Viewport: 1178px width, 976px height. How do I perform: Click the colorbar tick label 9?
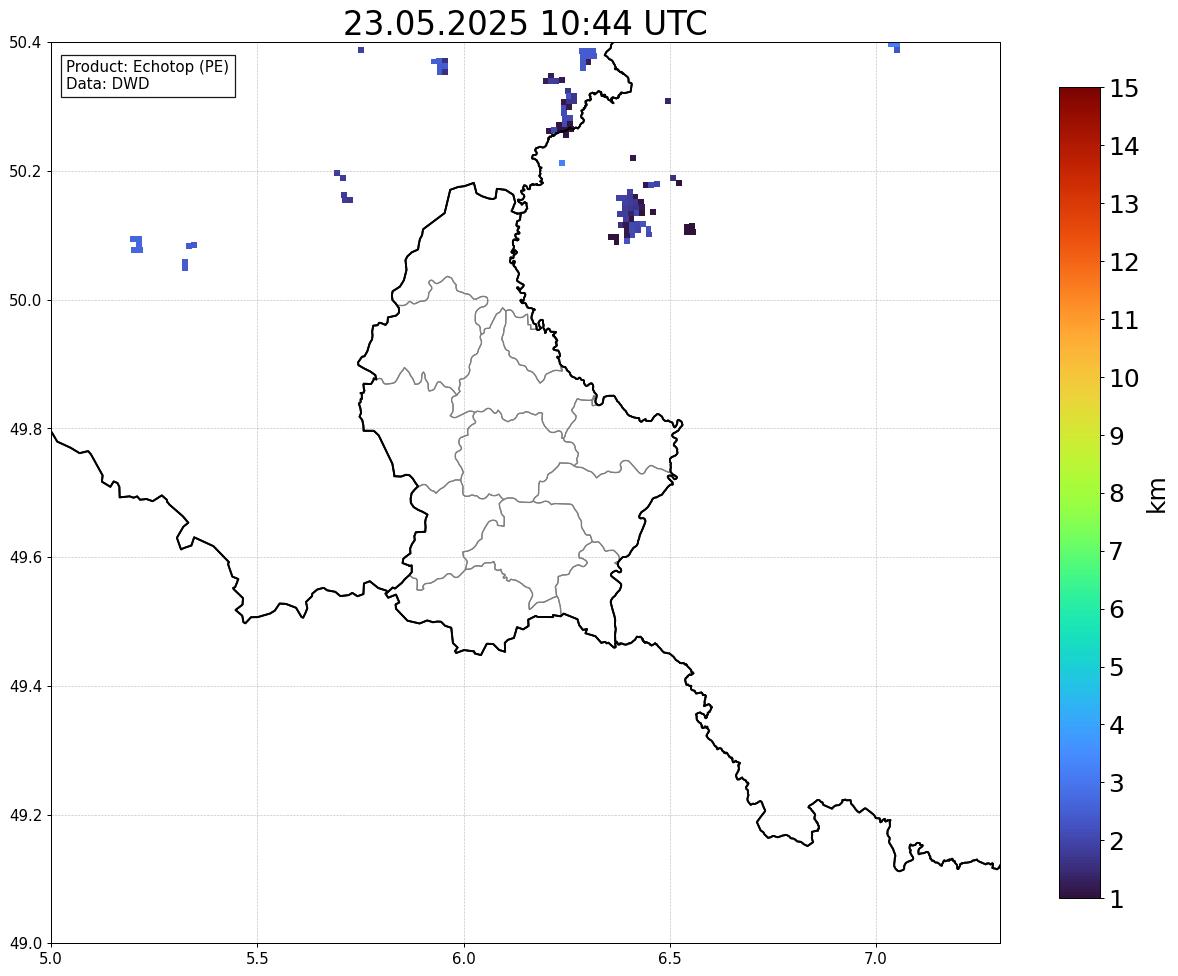[1117, 436]
